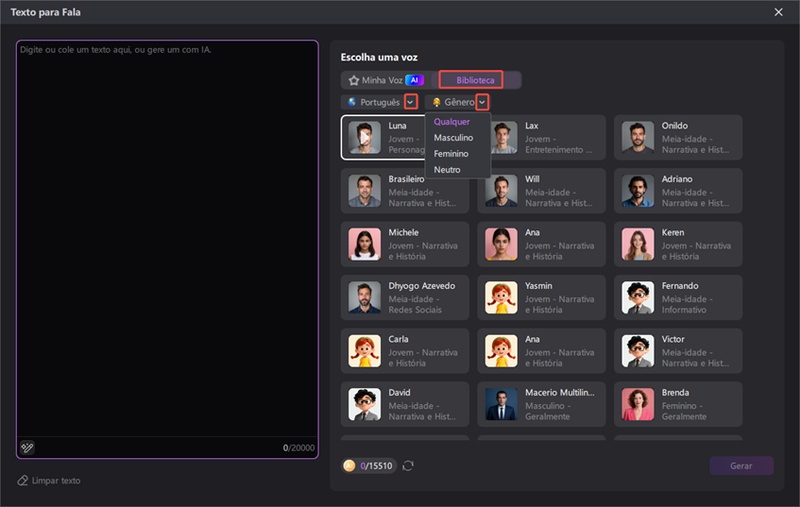Select Feminino in gender list
The width and height of the screenshot is (800, 507).
click(x=451, y=154)
